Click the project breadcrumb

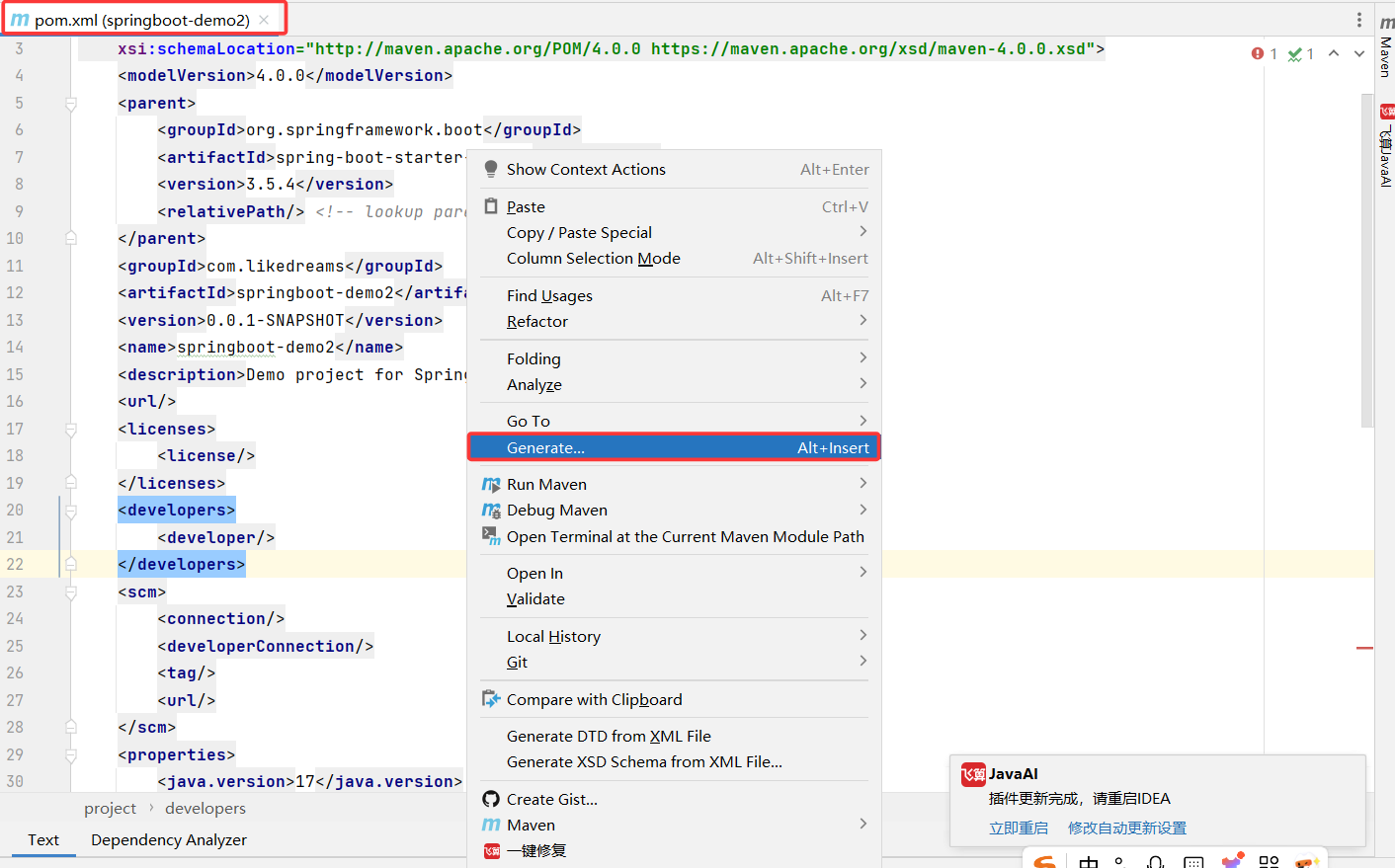coord(110,808)
